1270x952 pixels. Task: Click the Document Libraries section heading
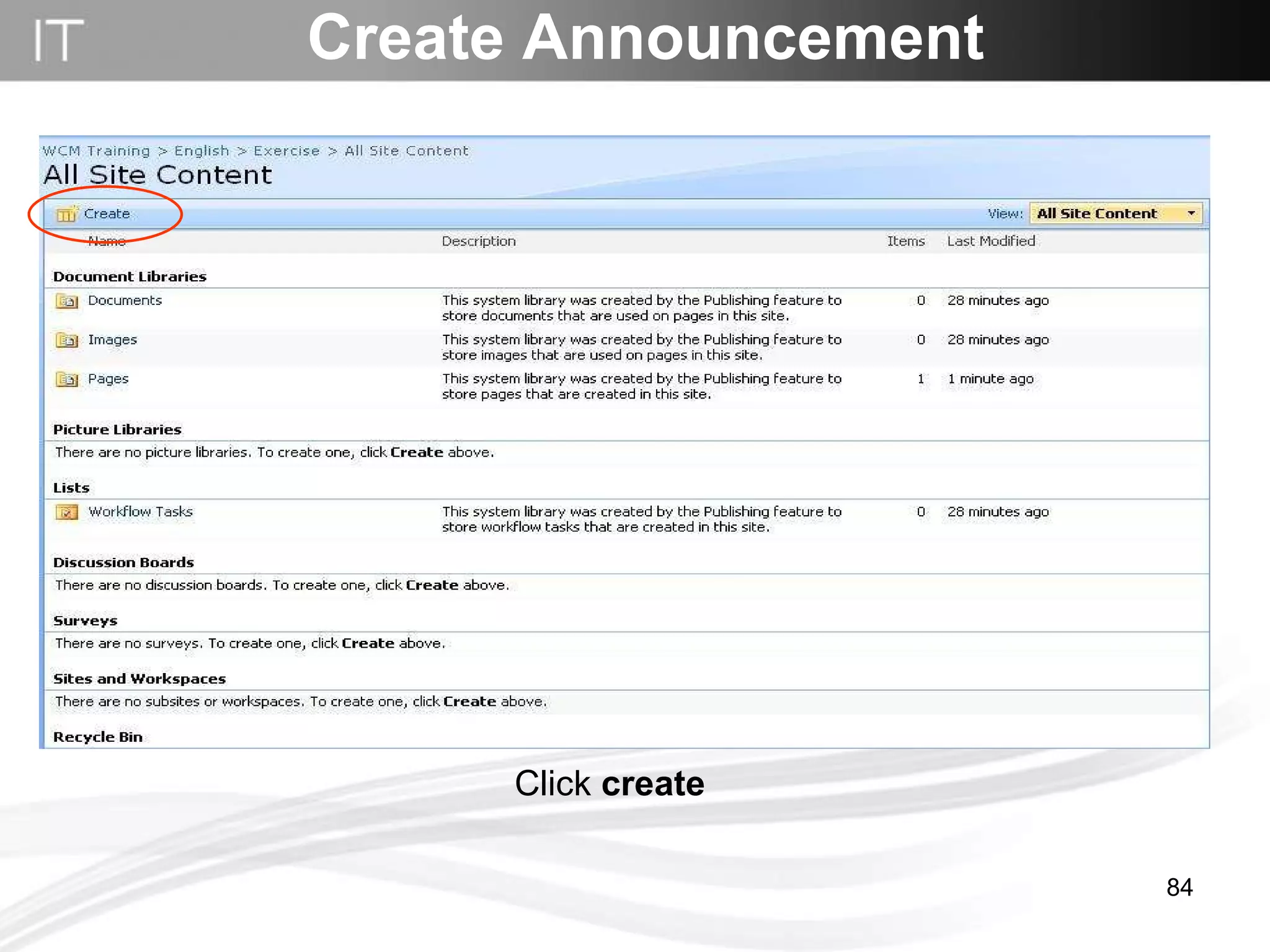130,276
